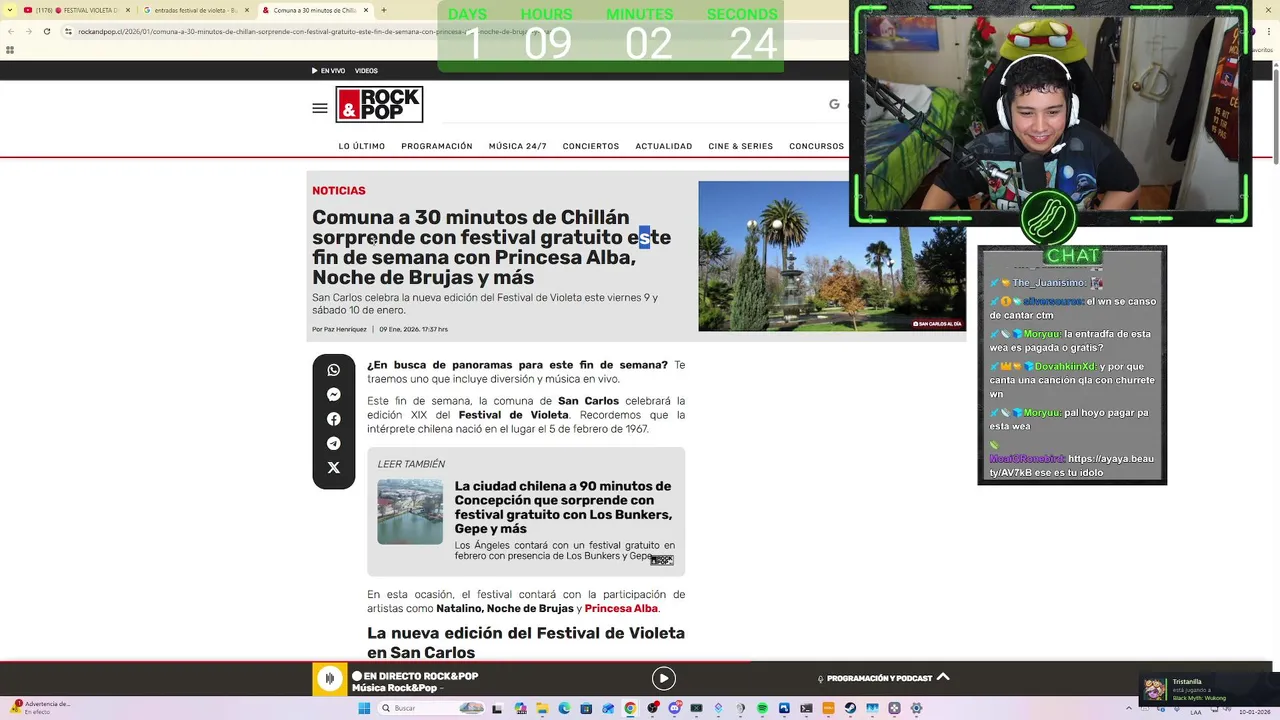1280x720 pixels.
Task: Open the related Los Bunkers, Gepe article headline
Action: click(563, 507)
